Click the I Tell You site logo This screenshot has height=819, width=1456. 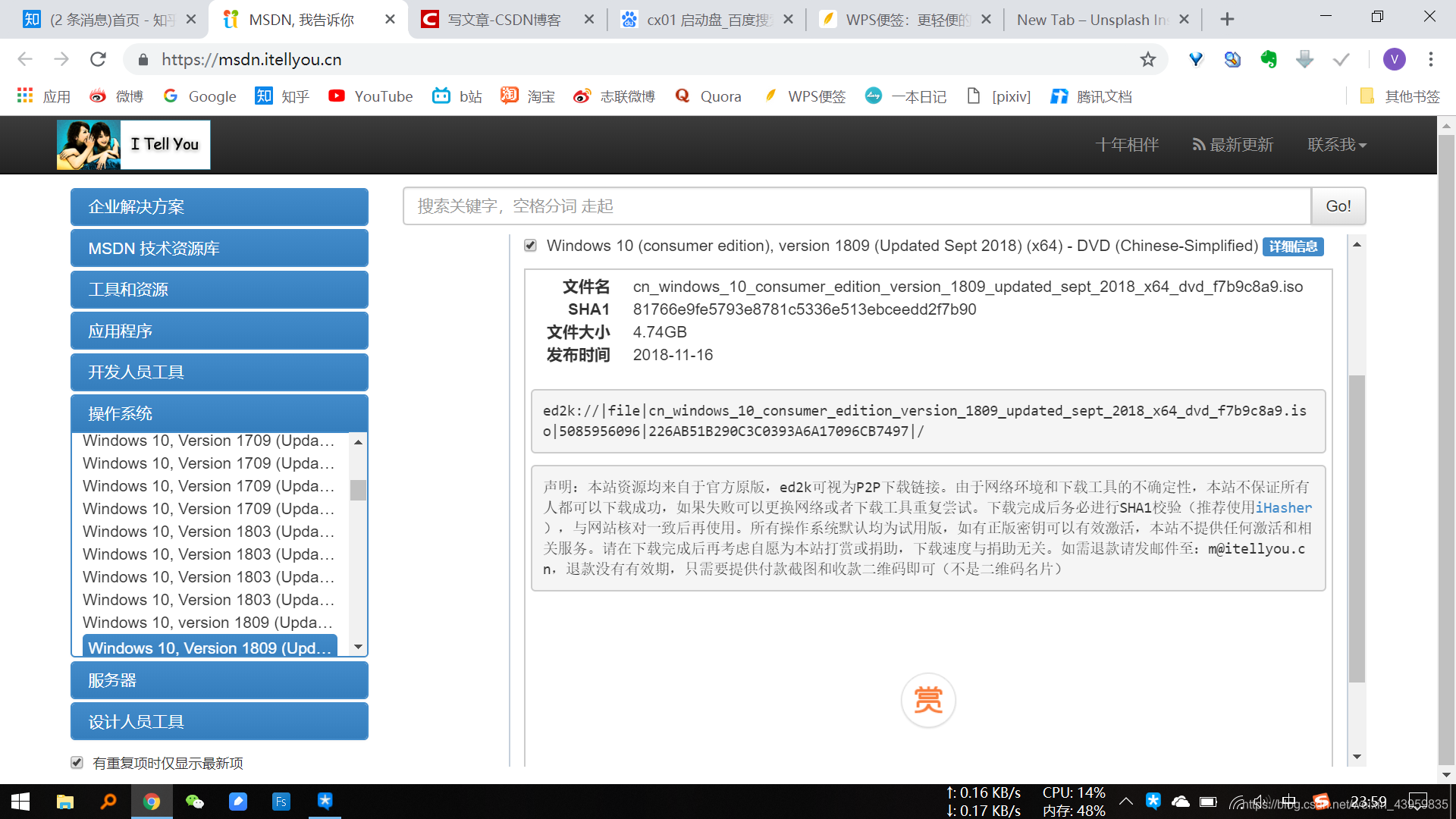(x=133, y=144)
